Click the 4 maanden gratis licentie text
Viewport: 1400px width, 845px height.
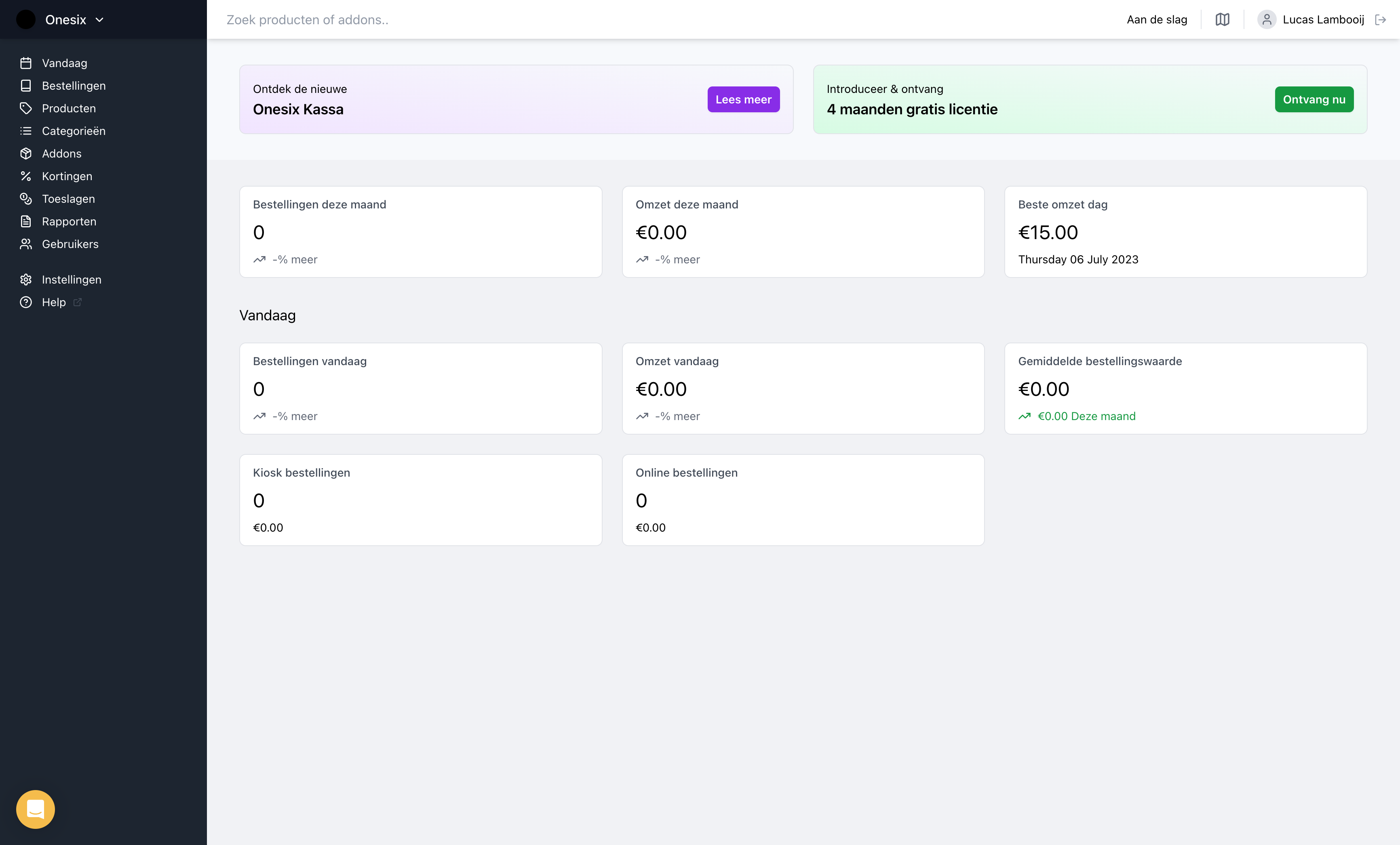coord(912,109)
